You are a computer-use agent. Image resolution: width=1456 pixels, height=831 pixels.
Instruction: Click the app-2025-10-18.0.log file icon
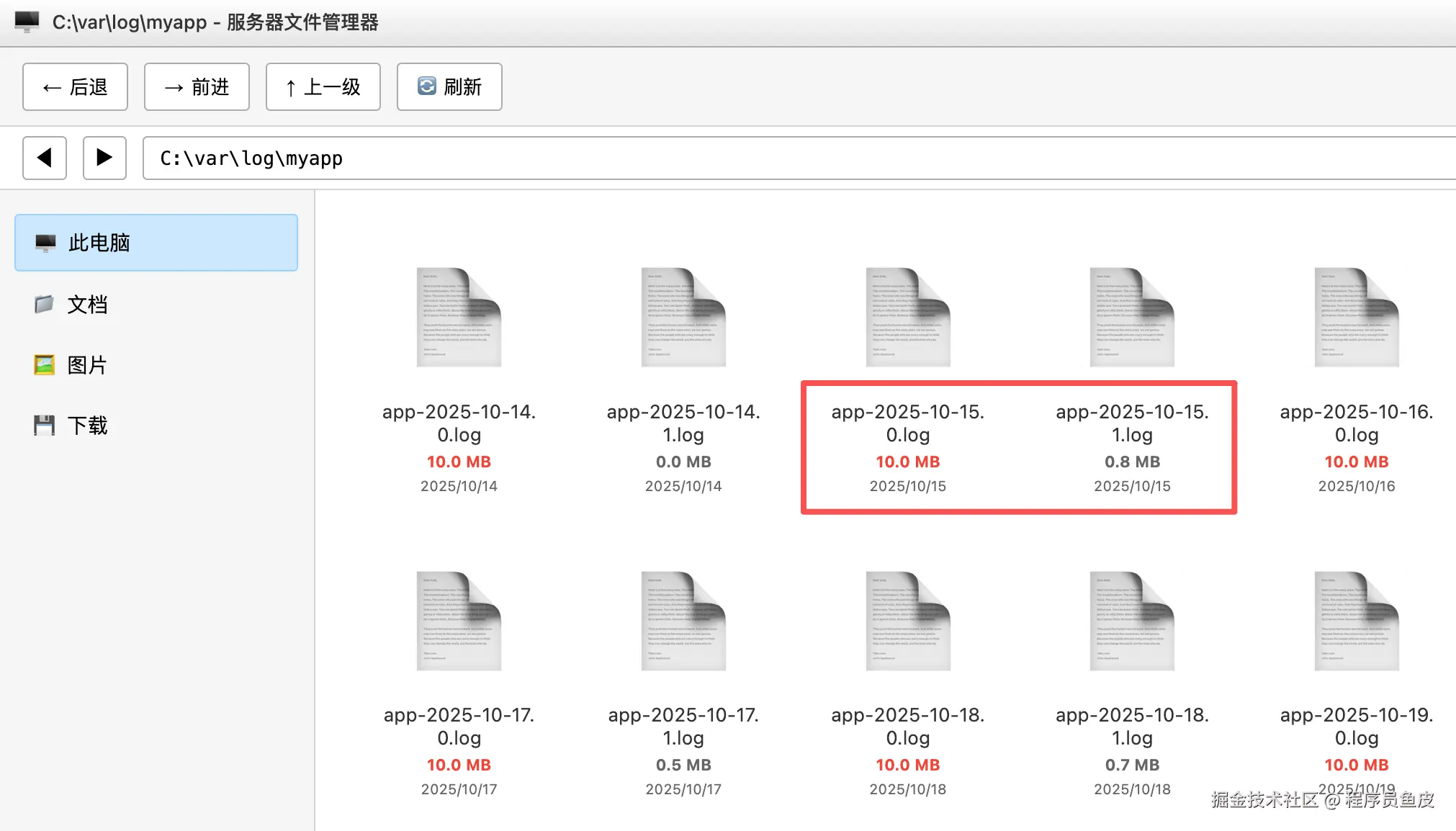[907, 621]
